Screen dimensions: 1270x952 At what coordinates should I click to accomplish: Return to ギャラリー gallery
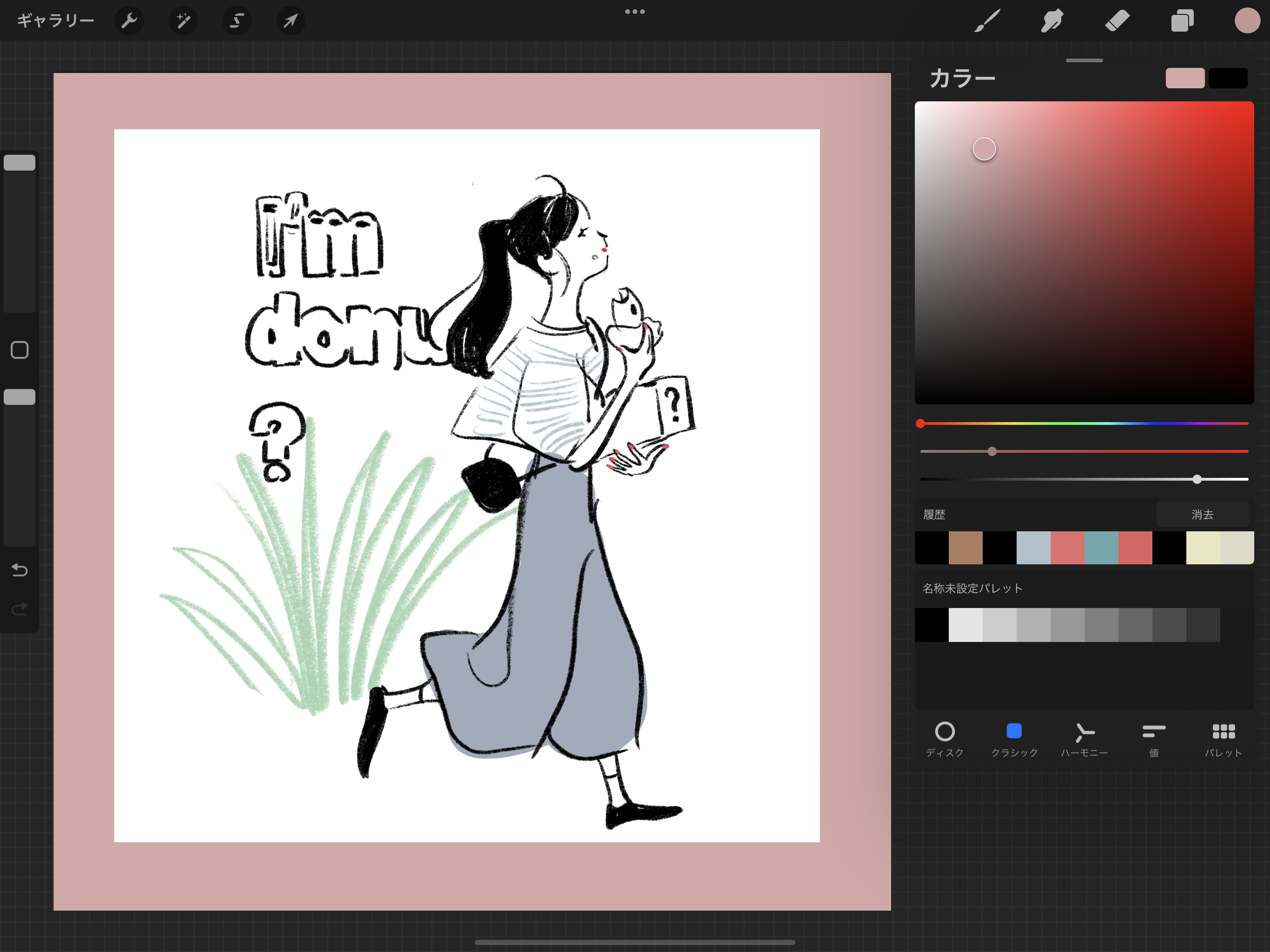55,21
